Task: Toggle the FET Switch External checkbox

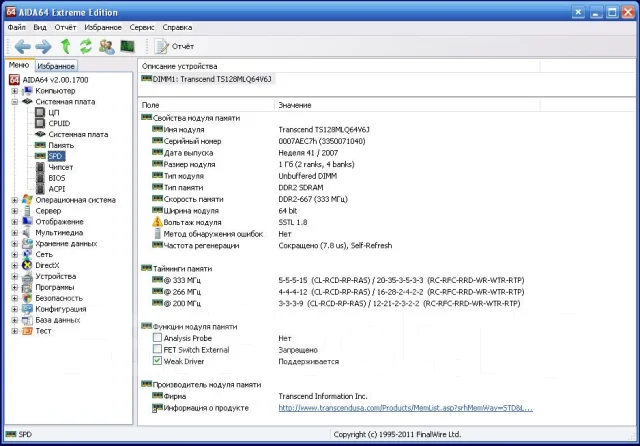Action: pos(157,349)
